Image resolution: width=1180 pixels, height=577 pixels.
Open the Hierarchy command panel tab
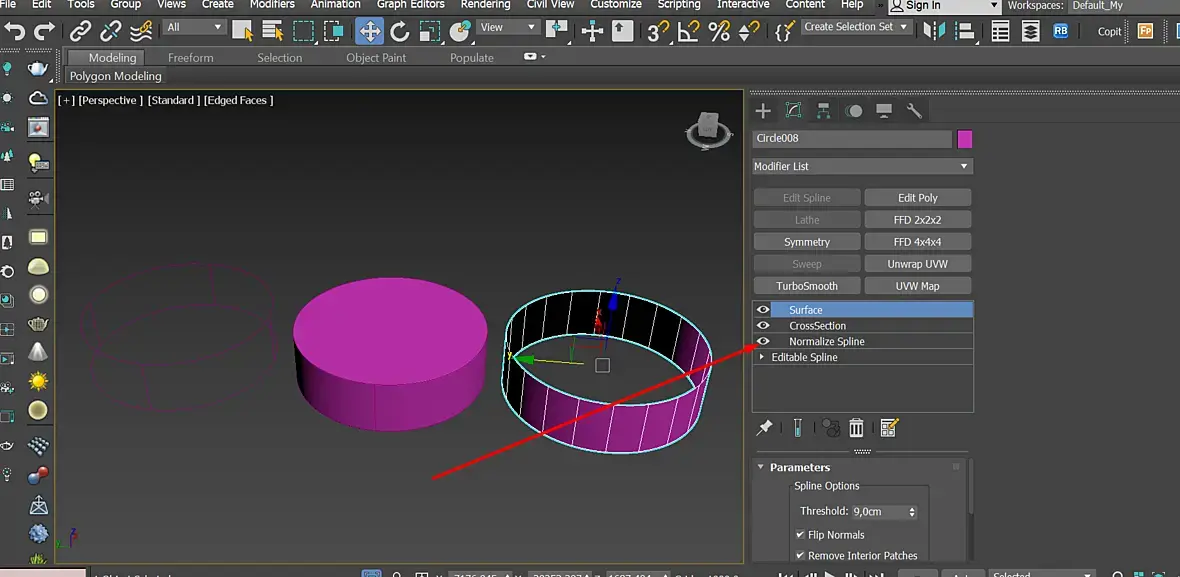(823, 111)
